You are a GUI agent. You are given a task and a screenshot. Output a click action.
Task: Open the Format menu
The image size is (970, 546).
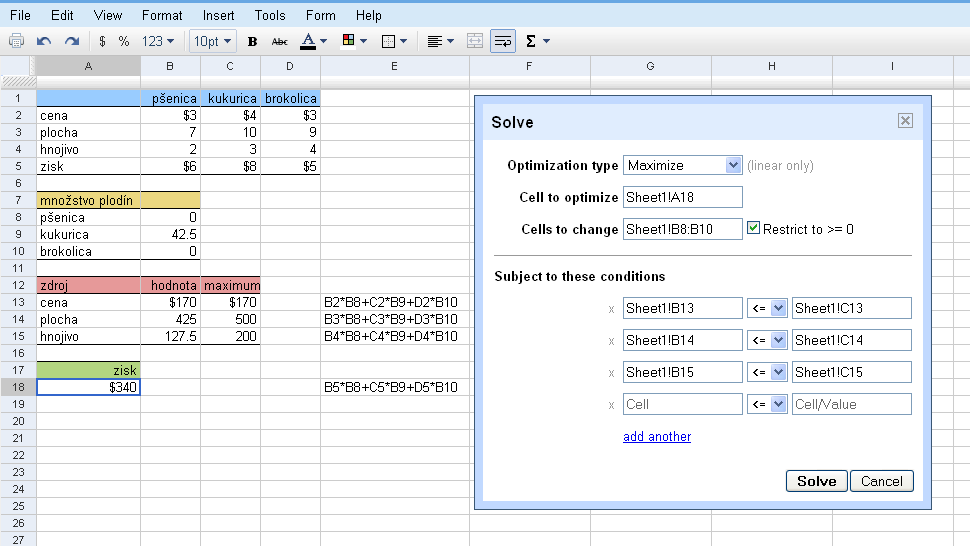[162, 15]
